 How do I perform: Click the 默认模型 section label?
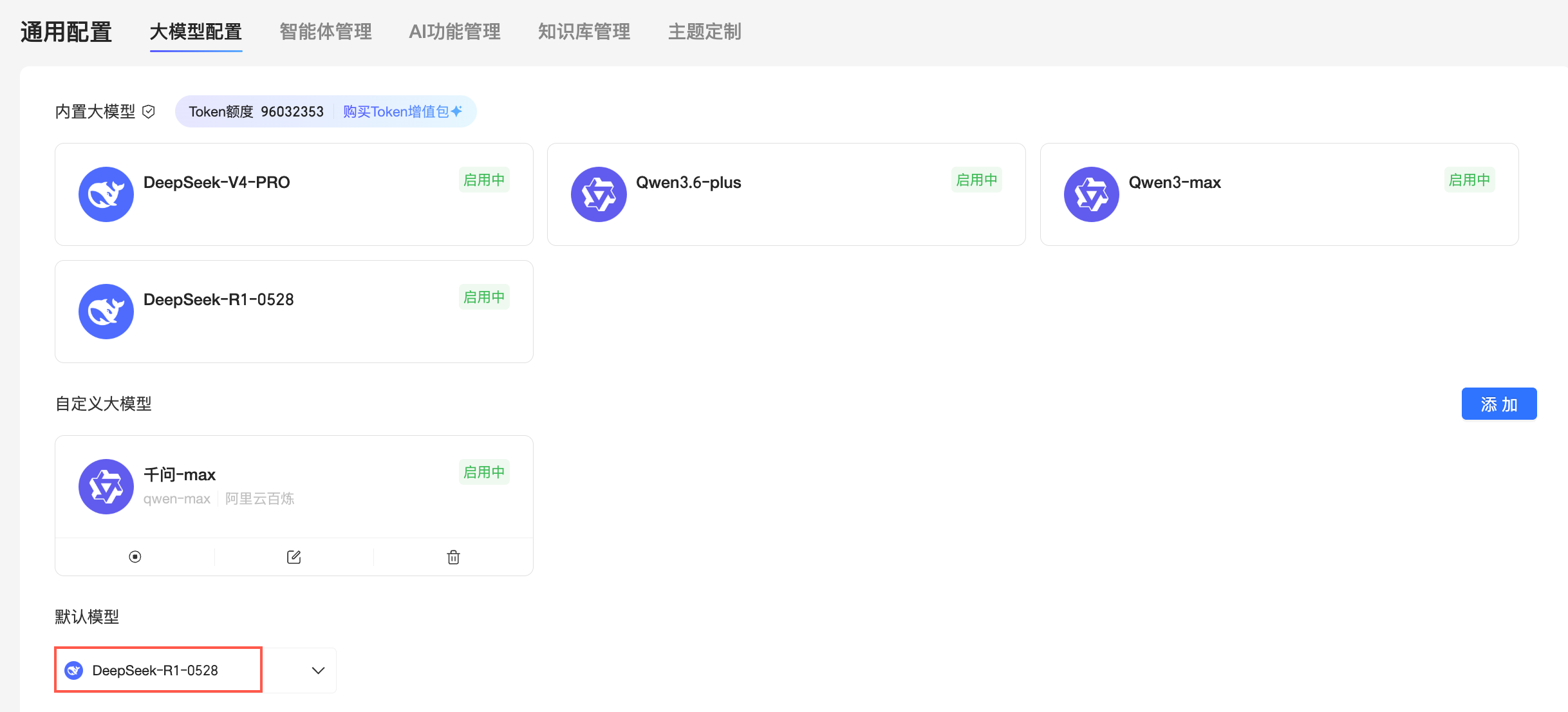pos(87,617)
